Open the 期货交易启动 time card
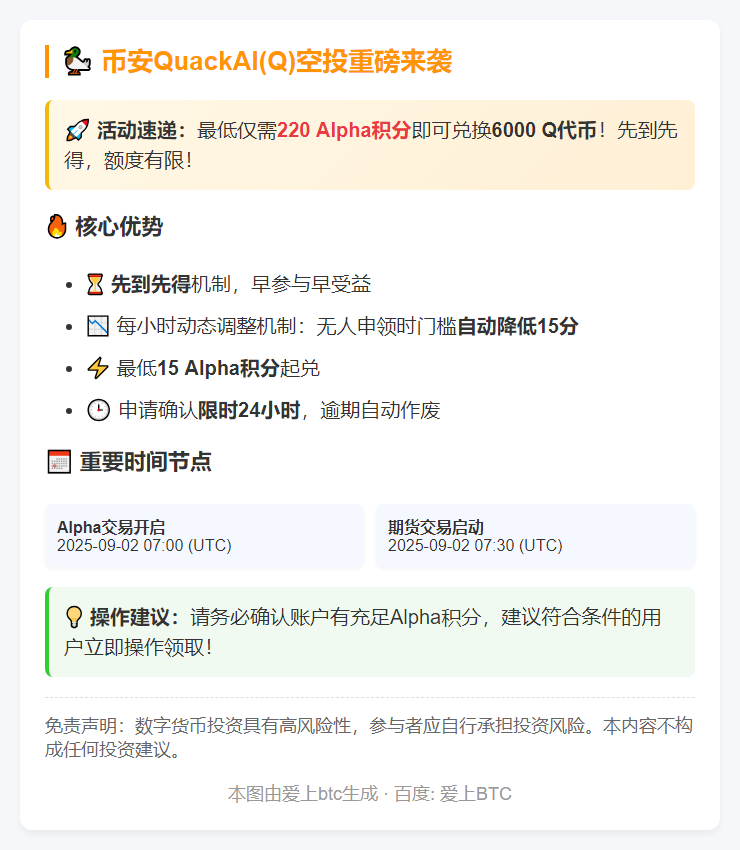740x850 pixels. tap(535, 536)
